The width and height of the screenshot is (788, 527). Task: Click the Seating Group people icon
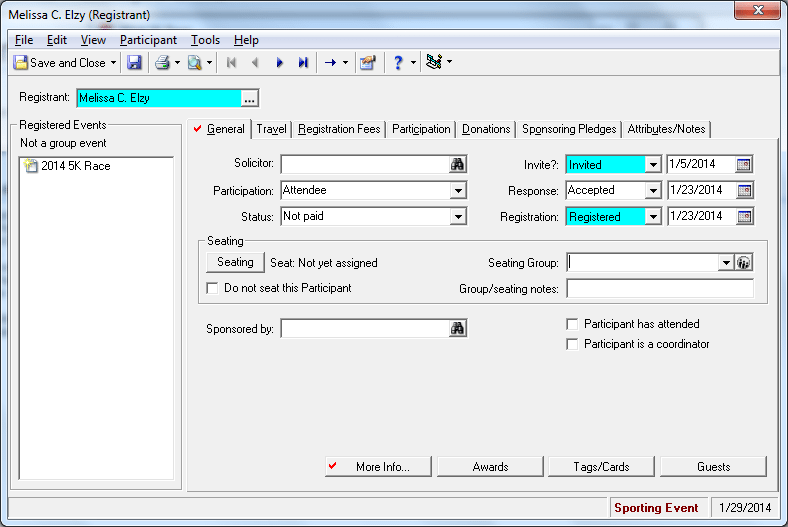pos(744,263)
